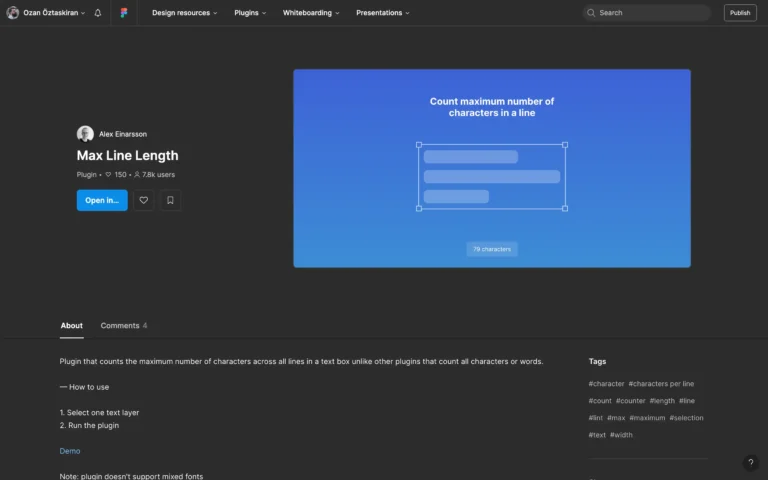Focus the Search input field

[x=647, y=13]
